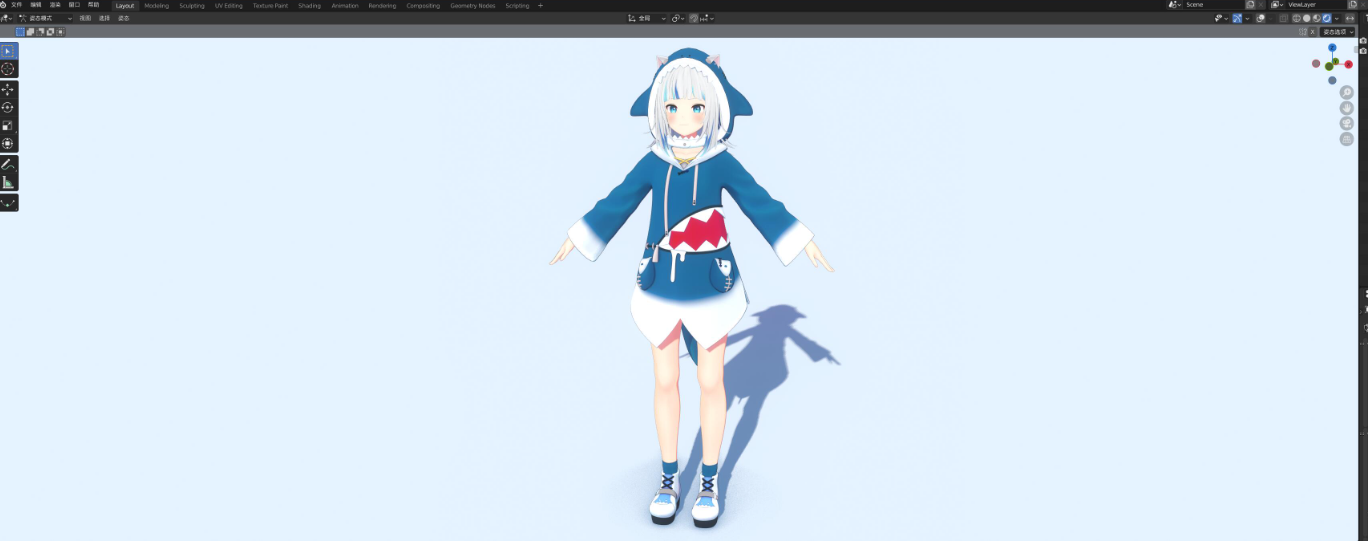
Task: Switch perspective/orthographic grid icon
Action: [1347, 139]
